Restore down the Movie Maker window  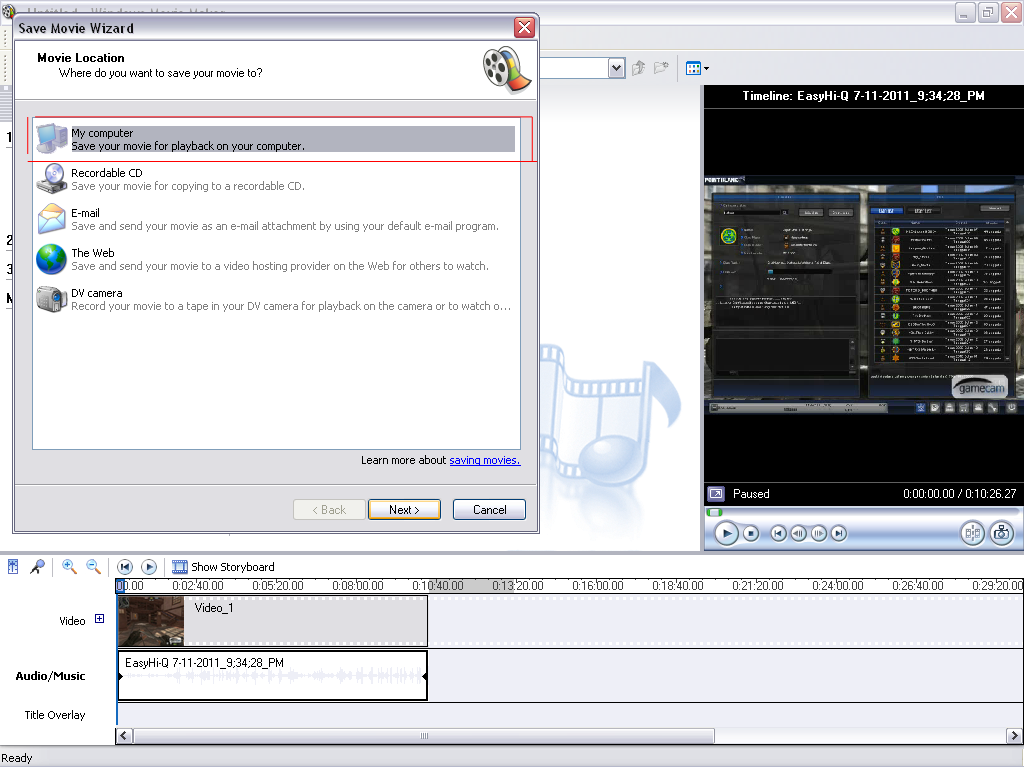(x=987, y=12)
